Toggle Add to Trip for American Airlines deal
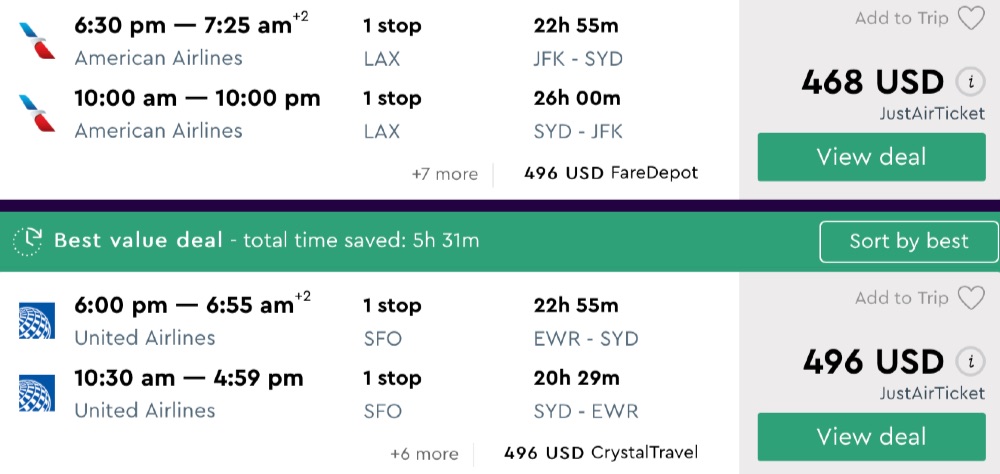 point(901,18)
